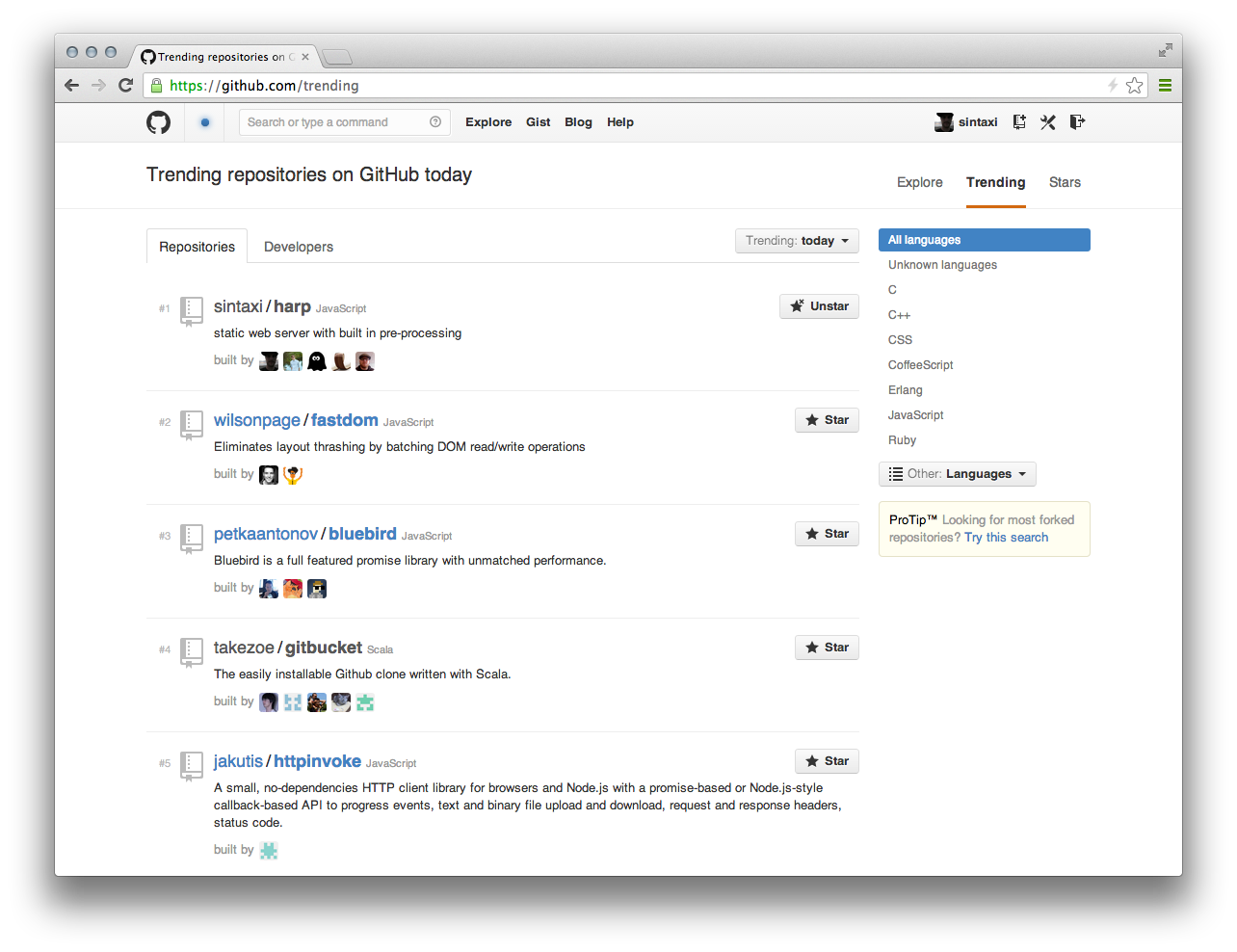This screenshot has height=952, width=1237.
Task: Open the harp repository link
Action: tap(292, 306)
